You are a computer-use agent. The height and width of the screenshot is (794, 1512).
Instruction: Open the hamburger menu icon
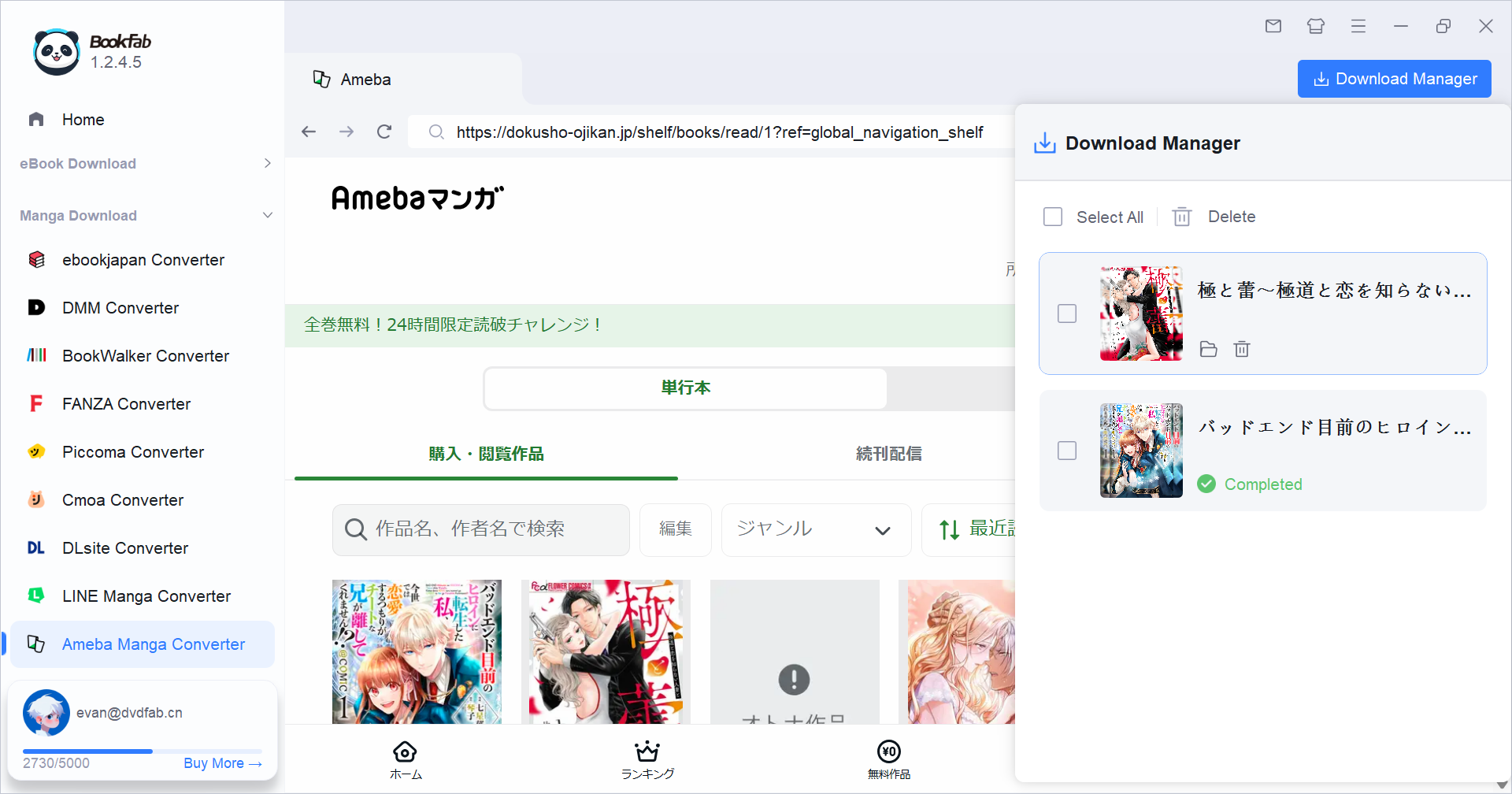pos(1358,26)
